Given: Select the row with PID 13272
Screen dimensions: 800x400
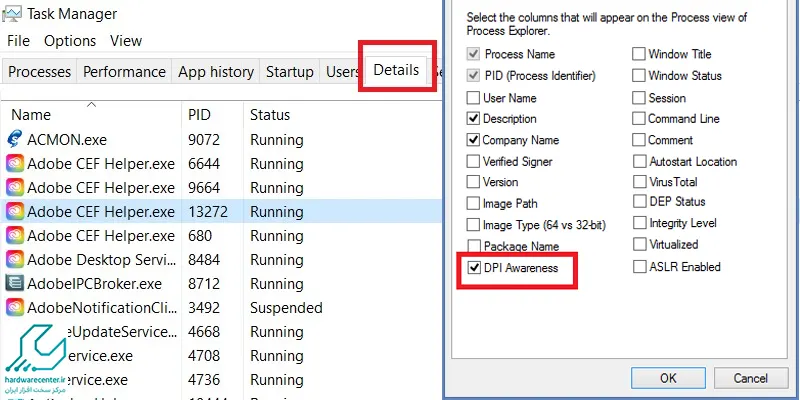Looking at the screenshot, I should click(x=221, y=212).
